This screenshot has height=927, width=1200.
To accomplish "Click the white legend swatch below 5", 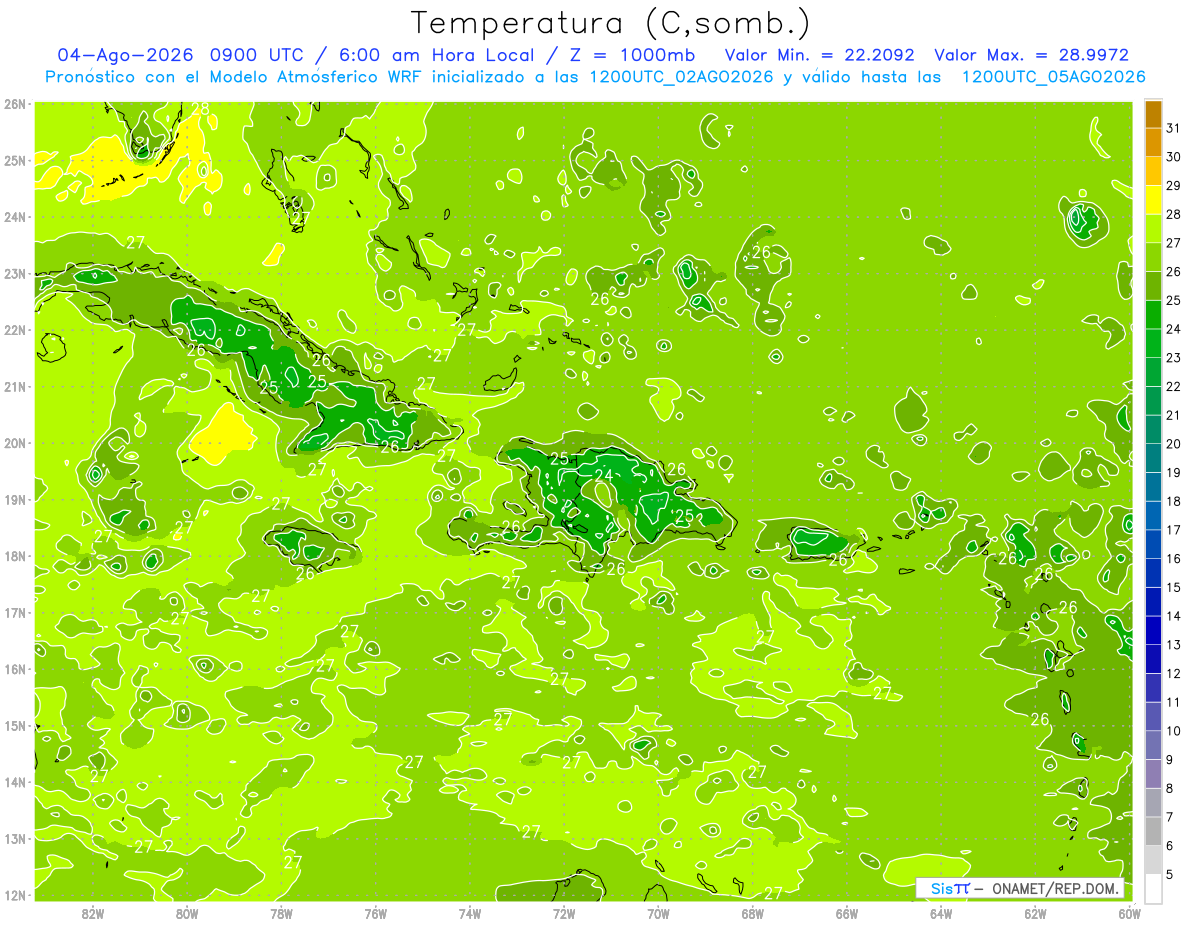I will [x=1153, y=888].
